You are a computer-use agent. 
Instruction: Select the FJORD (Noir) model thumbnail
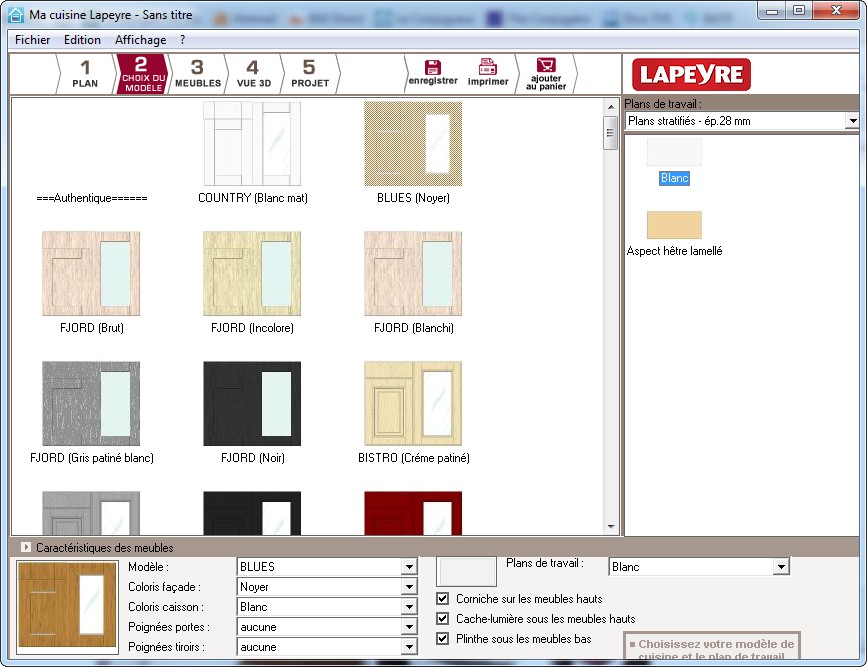pos(252,404)
